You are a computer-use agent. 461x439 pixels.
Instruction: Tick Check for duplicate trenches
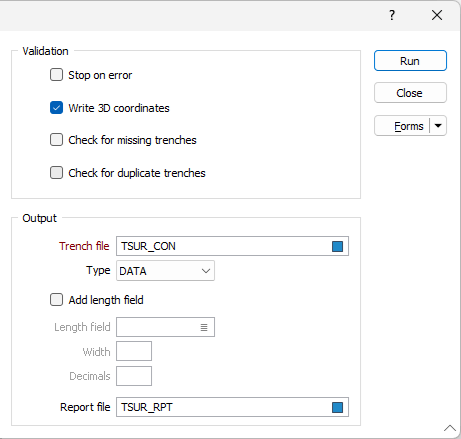[x=56, y=173]
